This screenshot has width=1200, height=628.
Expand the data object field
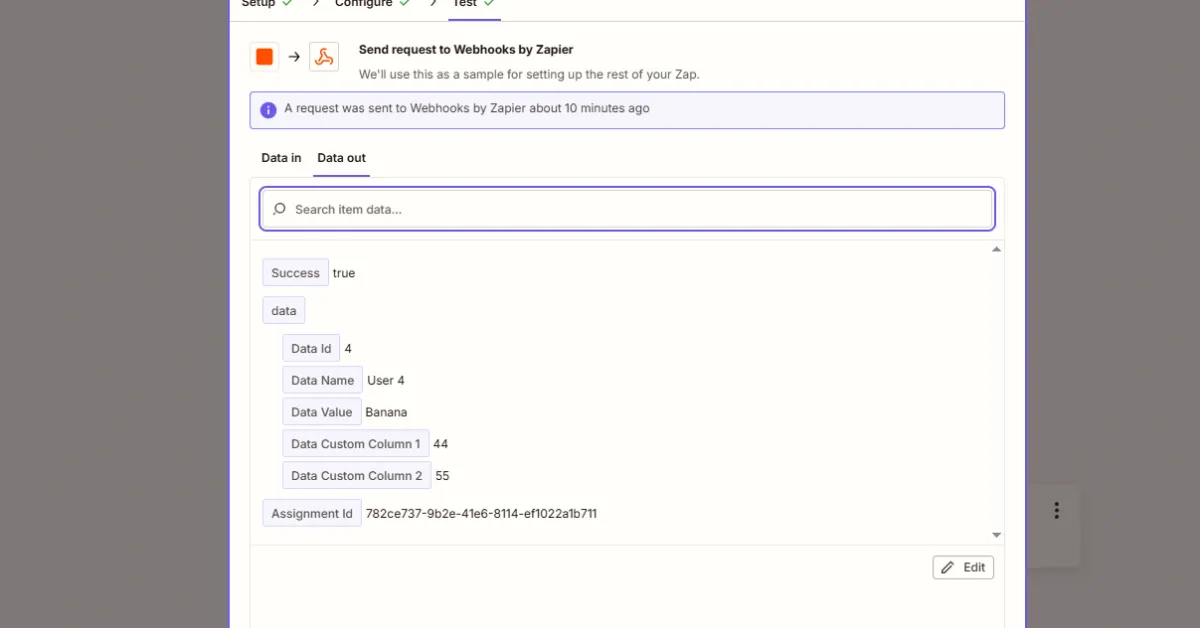(283, 310)
